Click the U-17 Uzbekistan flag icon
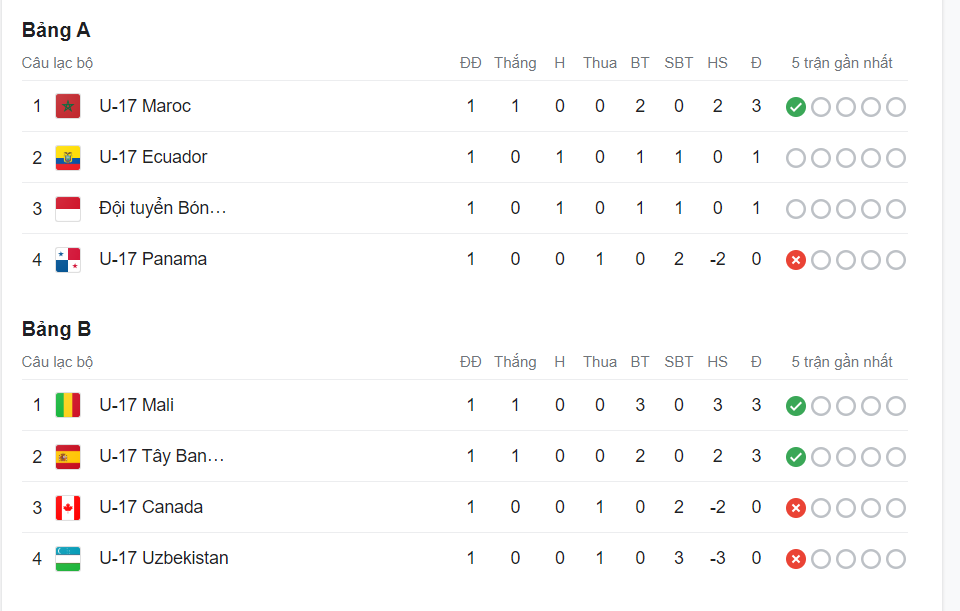Viewport: 960px width, 611px height. pos(68,558)
